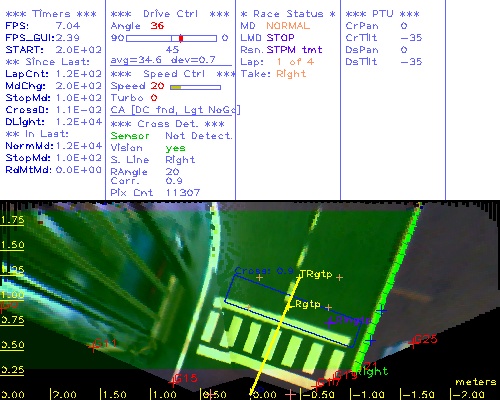Click the 1.75 meters scale label
The height and width of the screenshot is (400, 500).
pyautogui.click(x=12, y=220)
